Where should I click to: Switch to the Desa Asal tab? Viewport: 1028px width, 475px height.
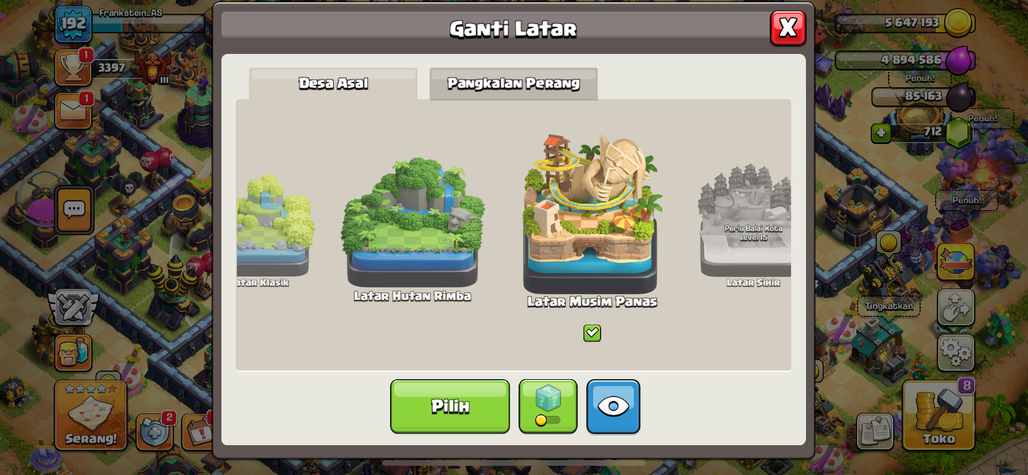coord(333,84)
